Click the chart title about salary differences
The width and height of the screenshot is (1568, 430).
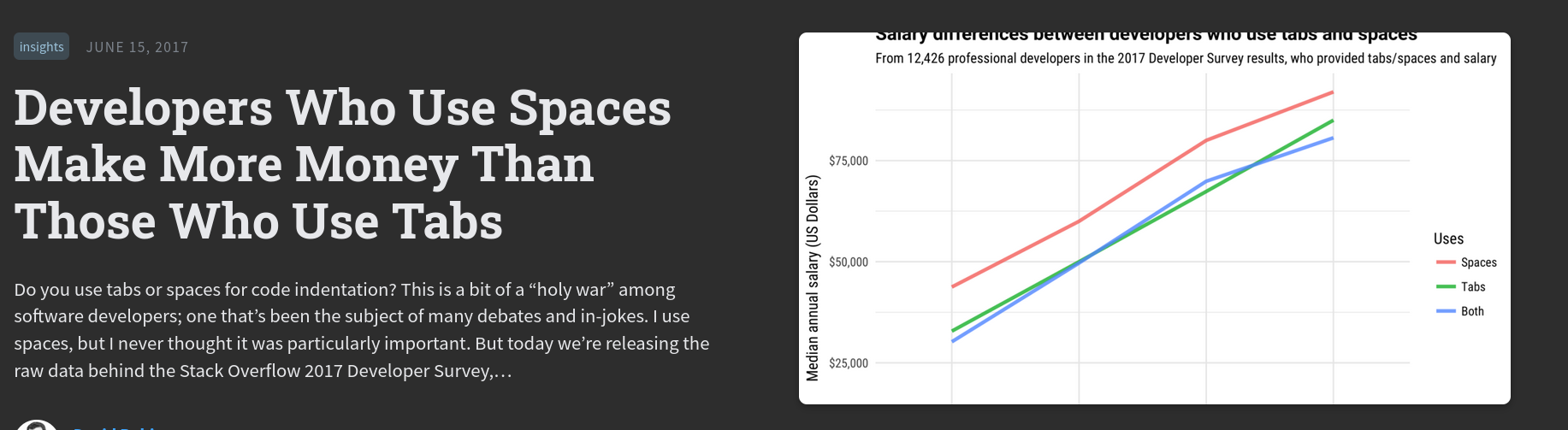pyautogui.click(x=1146, y=37)
